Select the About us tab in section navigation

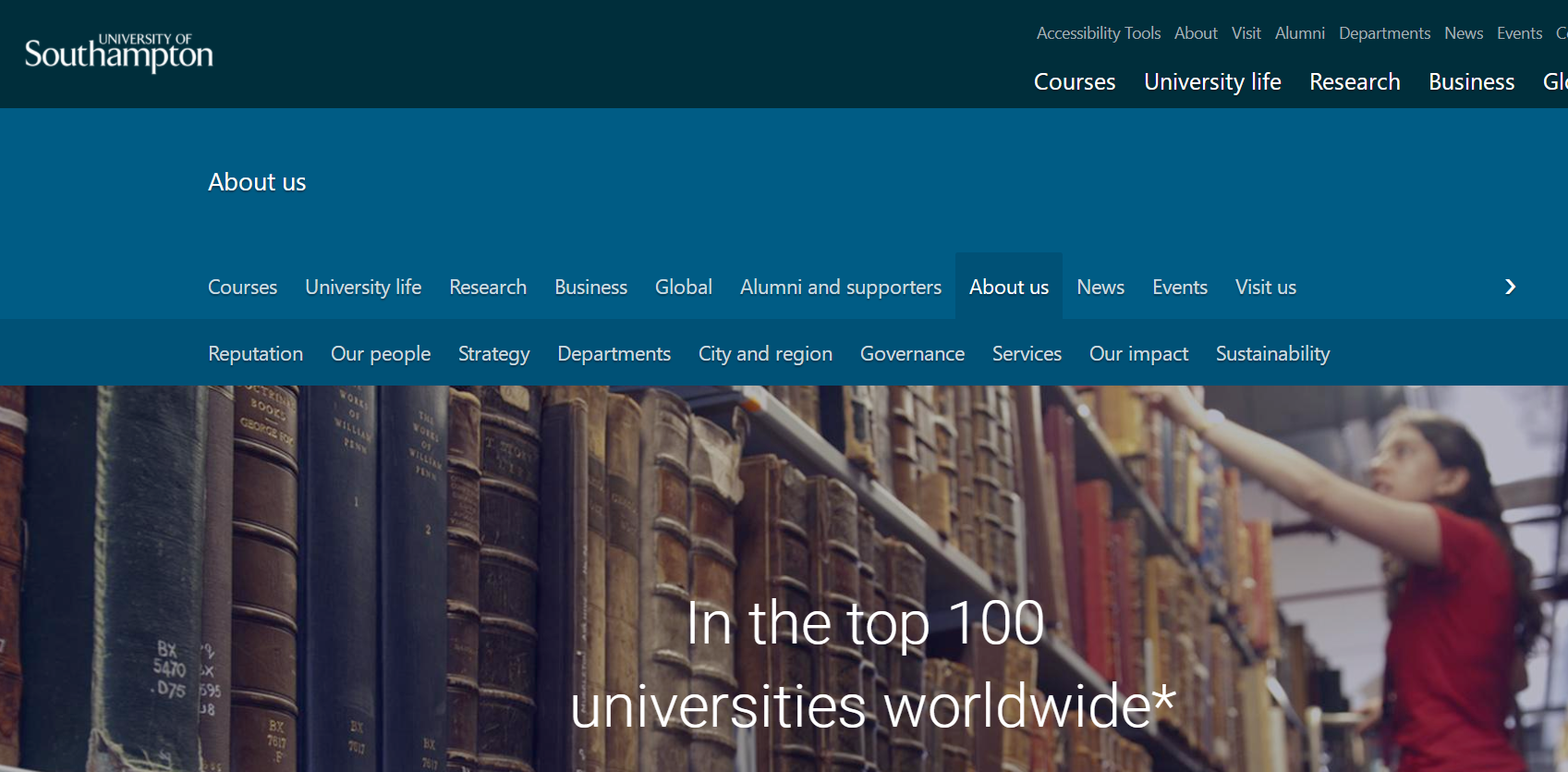pyautogui.click(x=1008, y=288)
